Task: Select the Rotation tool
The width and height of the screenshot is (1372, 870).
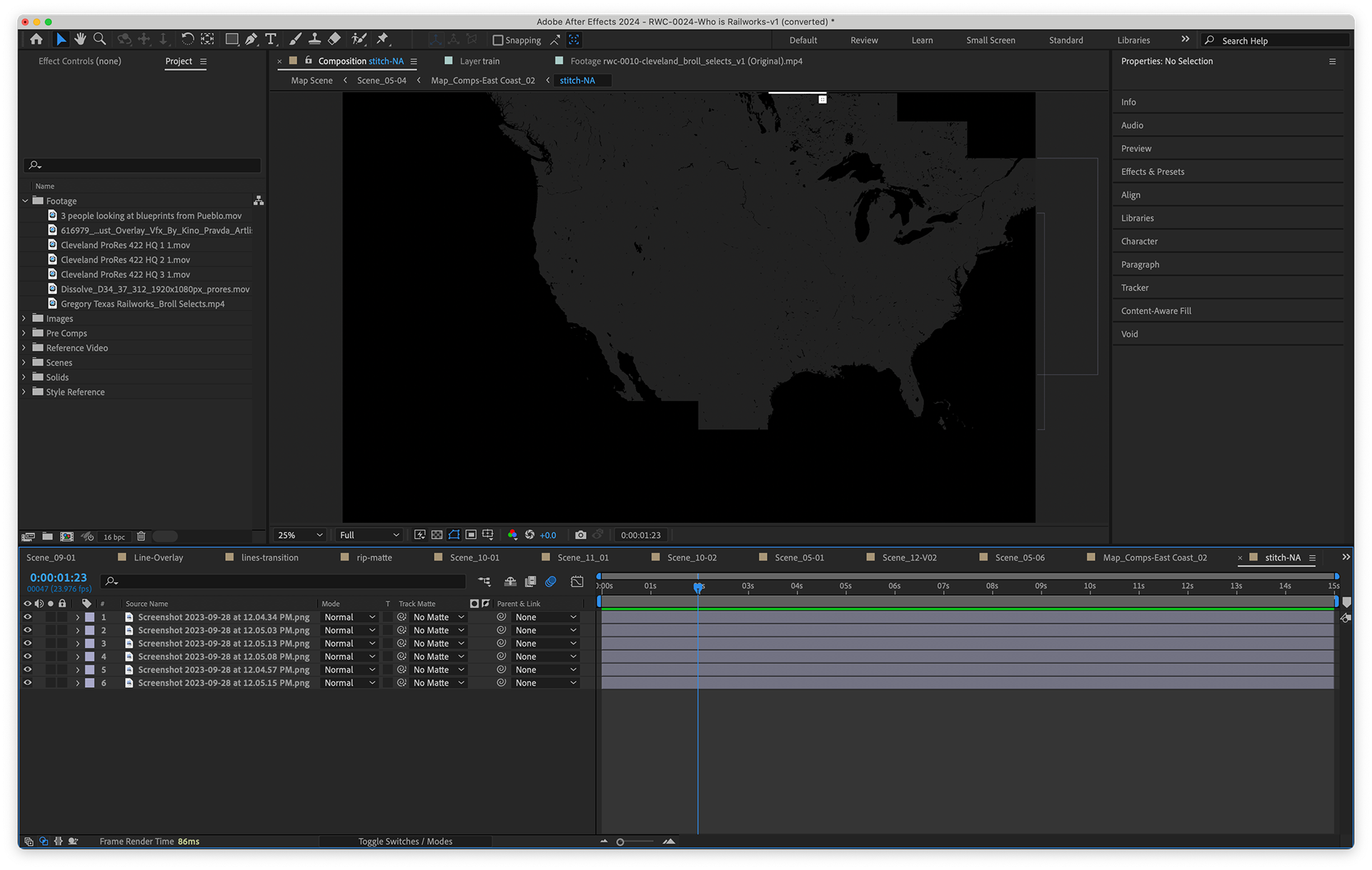Action: [187, 39]
